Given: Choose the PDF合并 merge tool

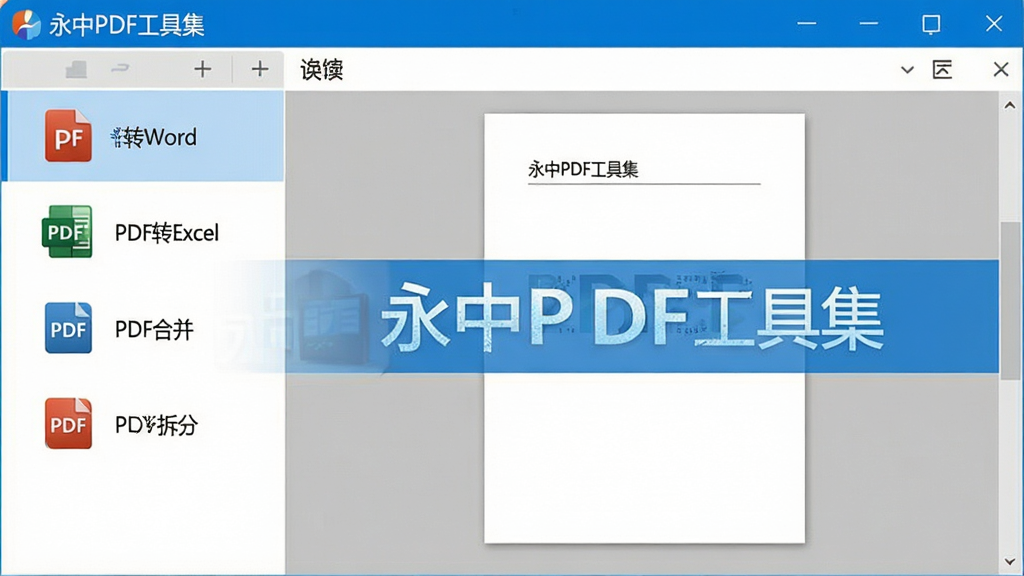Looking at the screenshot, I should point(144,328).
